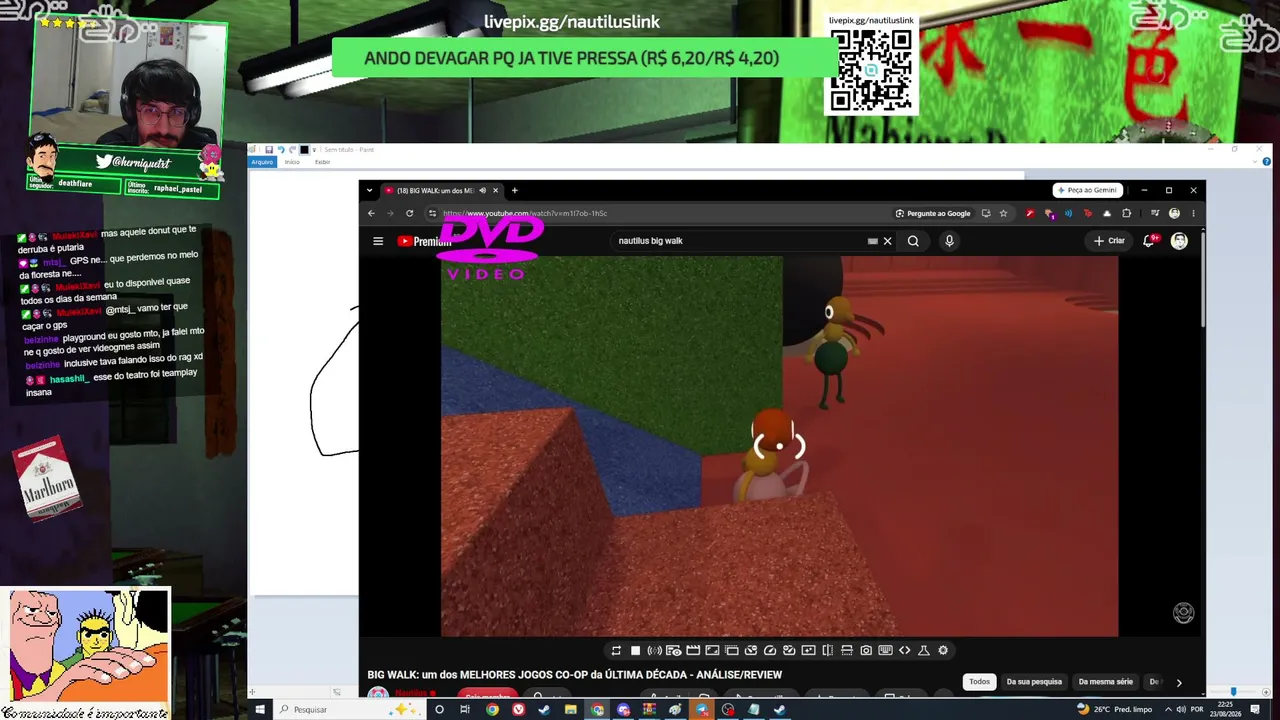The image size is (1280, 720).
Task: Select the Da sua pesquisa filter chip
Action: pos(1034,682)
